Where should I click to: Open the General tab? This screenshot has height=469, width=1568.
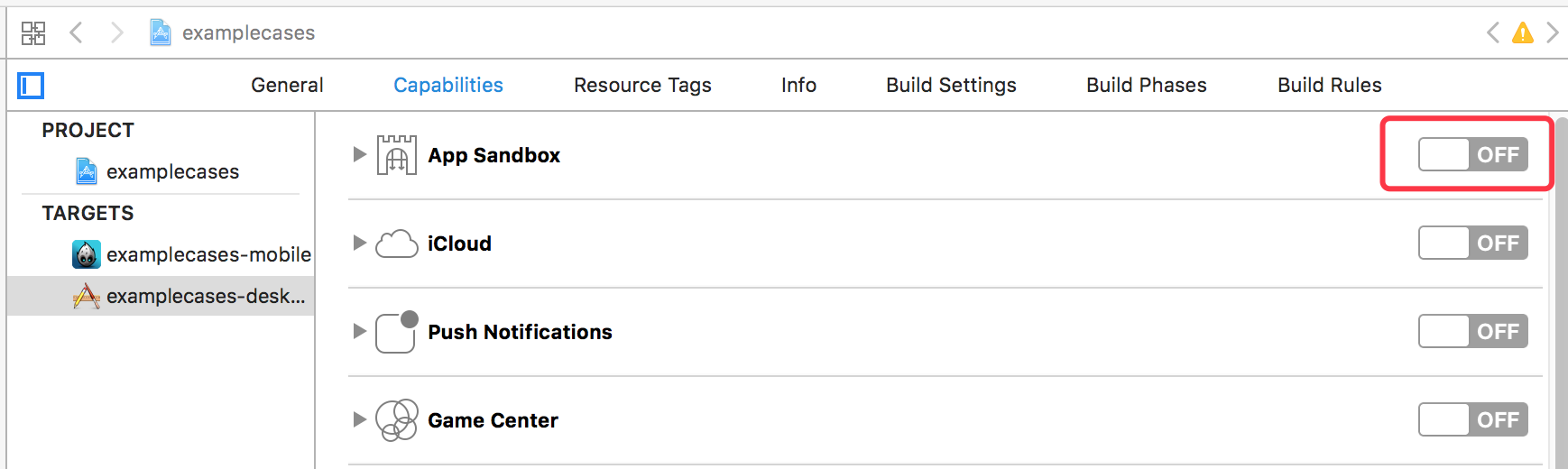pyautogui.click(x=287, y=86)
